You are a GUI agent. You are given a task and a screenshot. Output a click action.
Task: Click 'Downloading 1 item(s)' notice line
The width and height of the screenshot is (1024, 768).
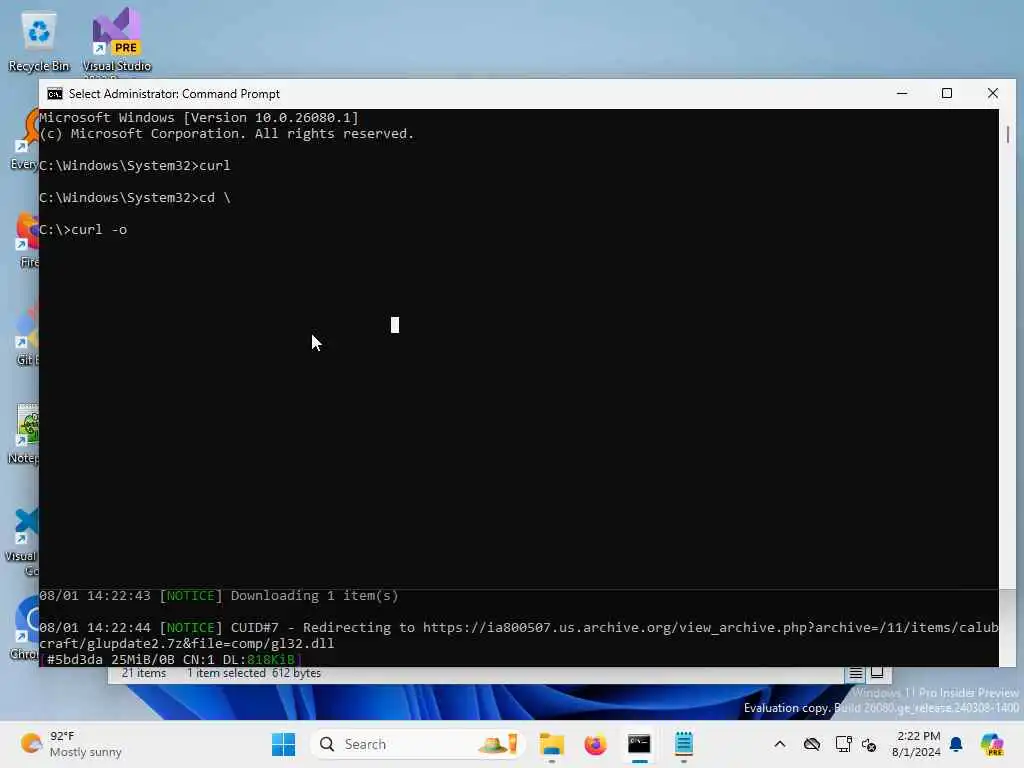(219, 596)
